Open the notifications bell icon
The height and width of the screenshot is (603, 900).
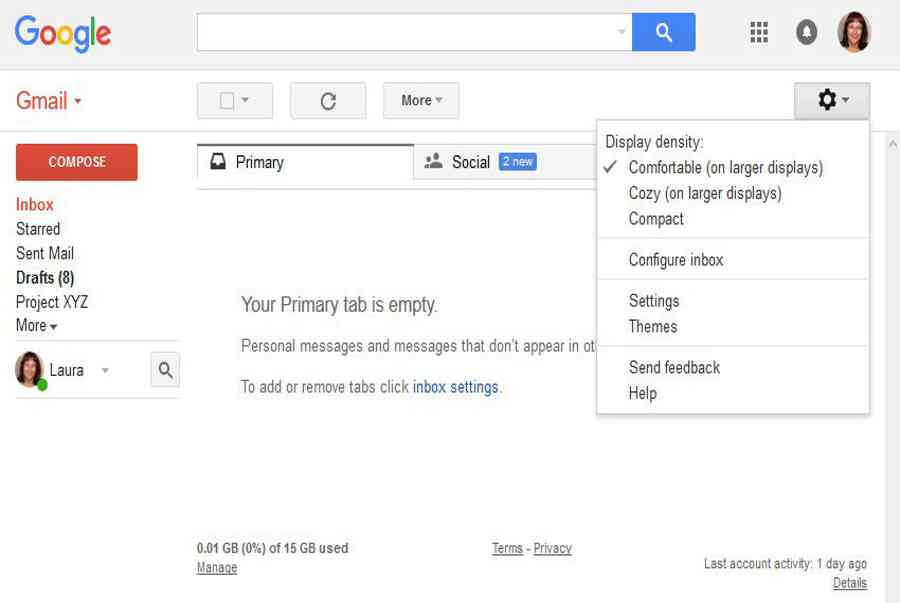coord(806,32)
